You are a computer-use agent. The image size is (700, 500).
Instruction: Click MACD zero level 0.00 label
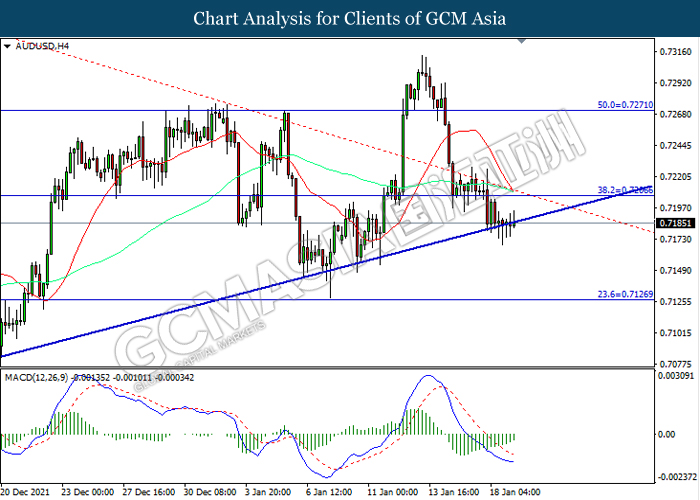tap(666, 434)
